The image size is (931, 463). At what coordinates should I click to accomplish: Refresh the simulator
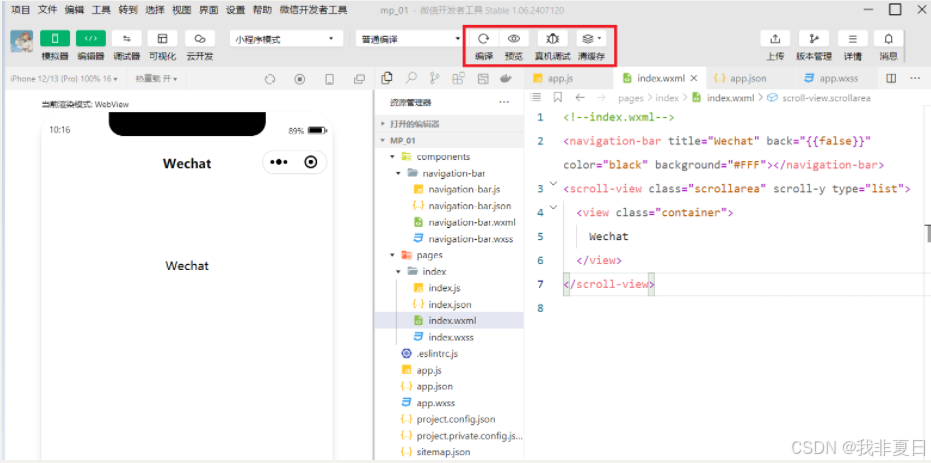pyautogui.click(x=270, y=79)
